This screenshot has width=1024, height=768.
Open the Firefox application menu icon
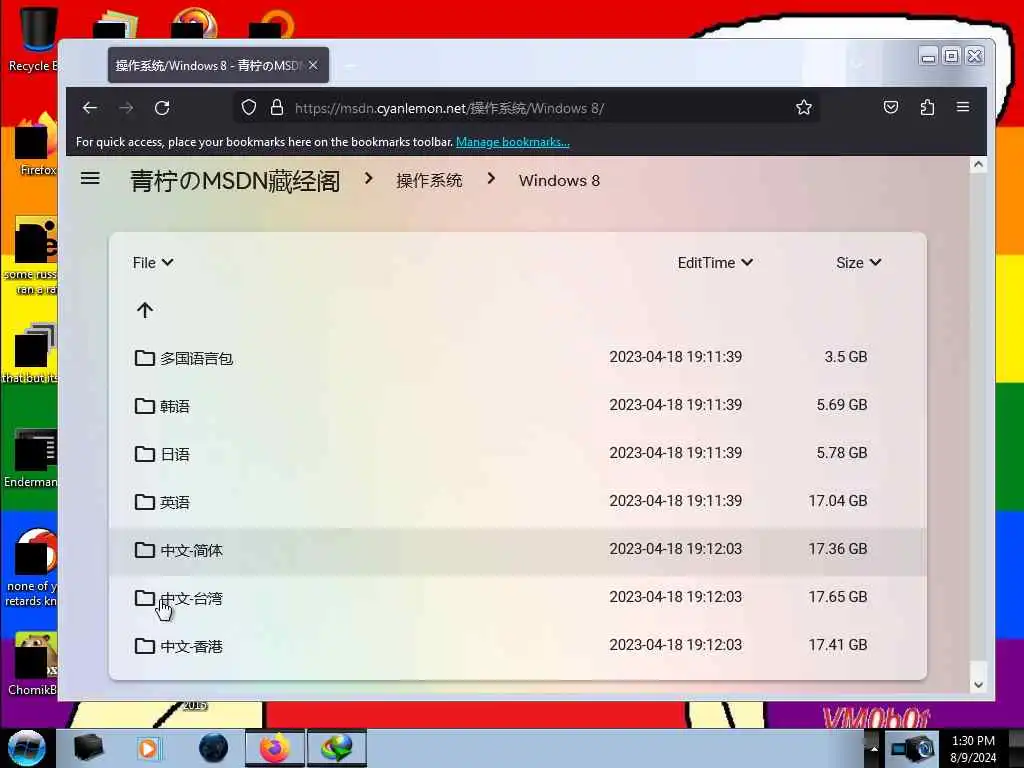[x=963, y=106]
